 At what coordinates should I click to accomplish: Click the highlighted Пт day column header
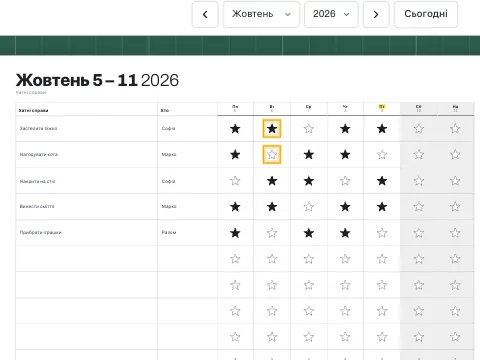(382, 109)
